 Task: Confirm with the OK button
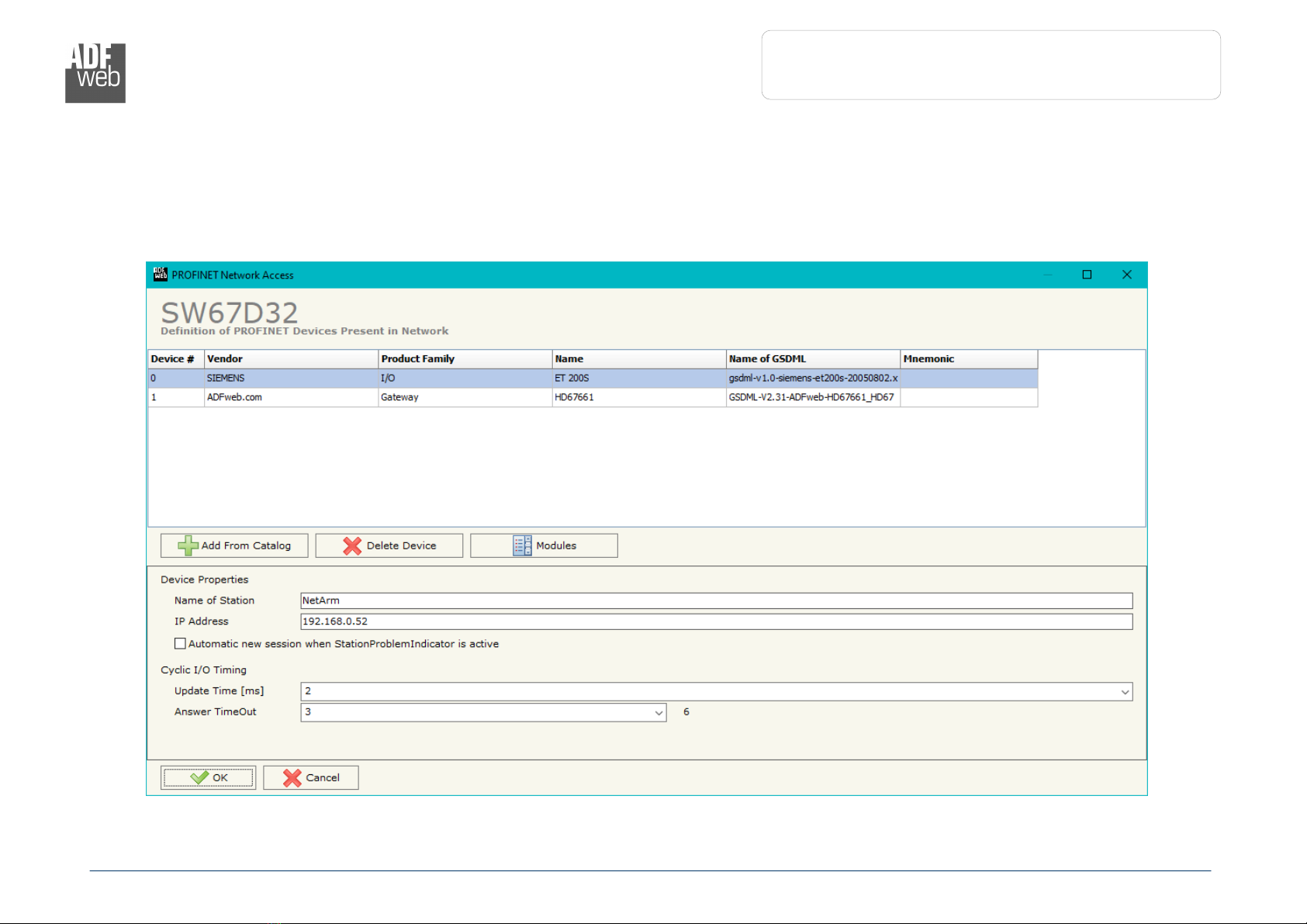click(208, 777)
